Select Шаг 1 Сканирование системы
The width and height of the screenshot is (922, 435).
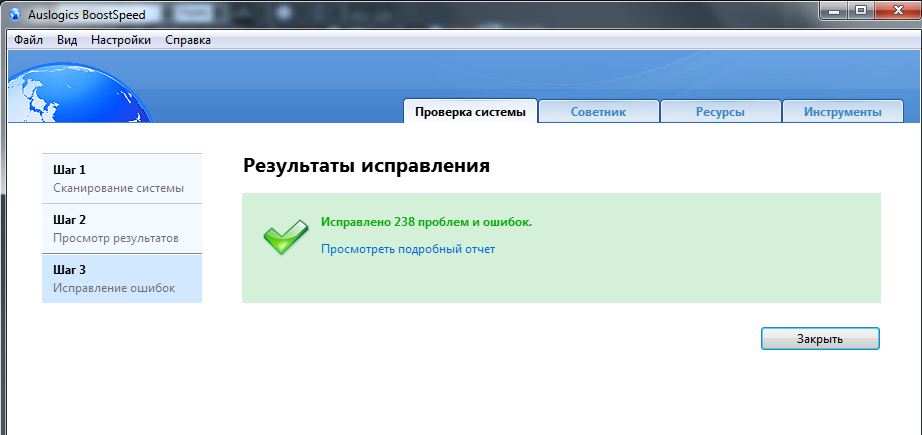tap(122, 179)
